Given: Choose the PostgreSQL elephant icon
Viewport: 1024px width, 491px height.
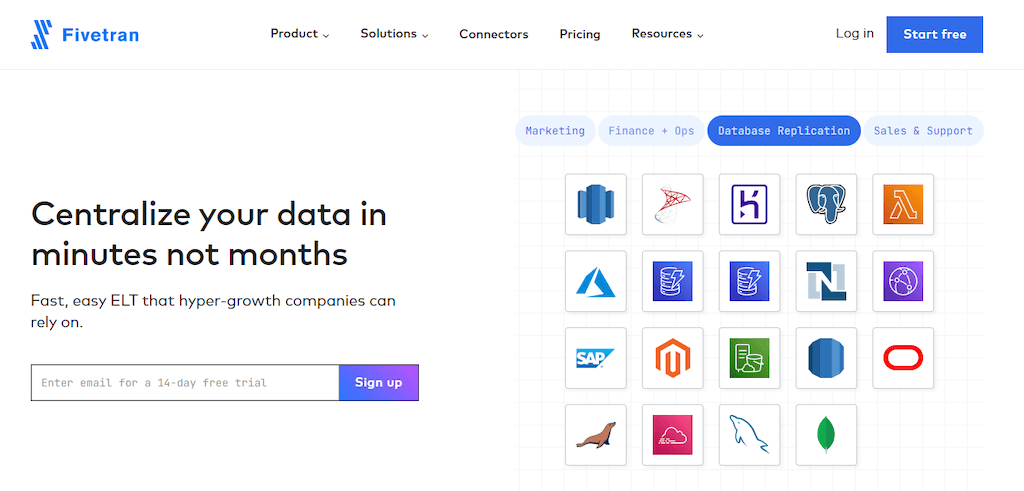Looking at the screenshot, I should tap(826, 204).
